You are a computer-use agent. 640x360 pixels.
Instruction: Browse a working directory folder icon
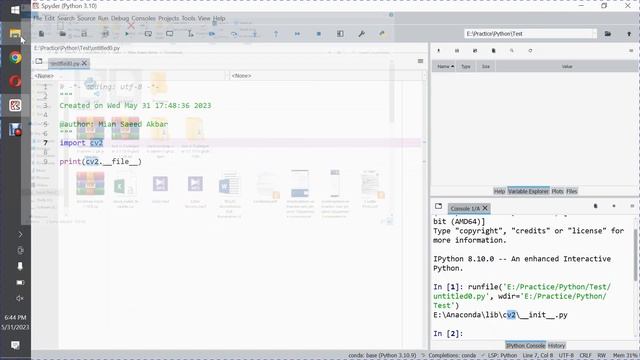[x=608, y=34]
